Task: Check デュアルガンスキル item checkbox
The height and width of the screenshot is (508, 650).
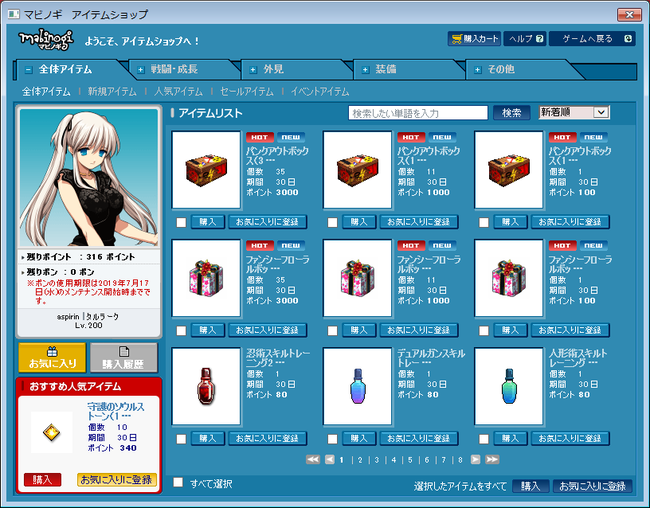Action: (332, 439)
